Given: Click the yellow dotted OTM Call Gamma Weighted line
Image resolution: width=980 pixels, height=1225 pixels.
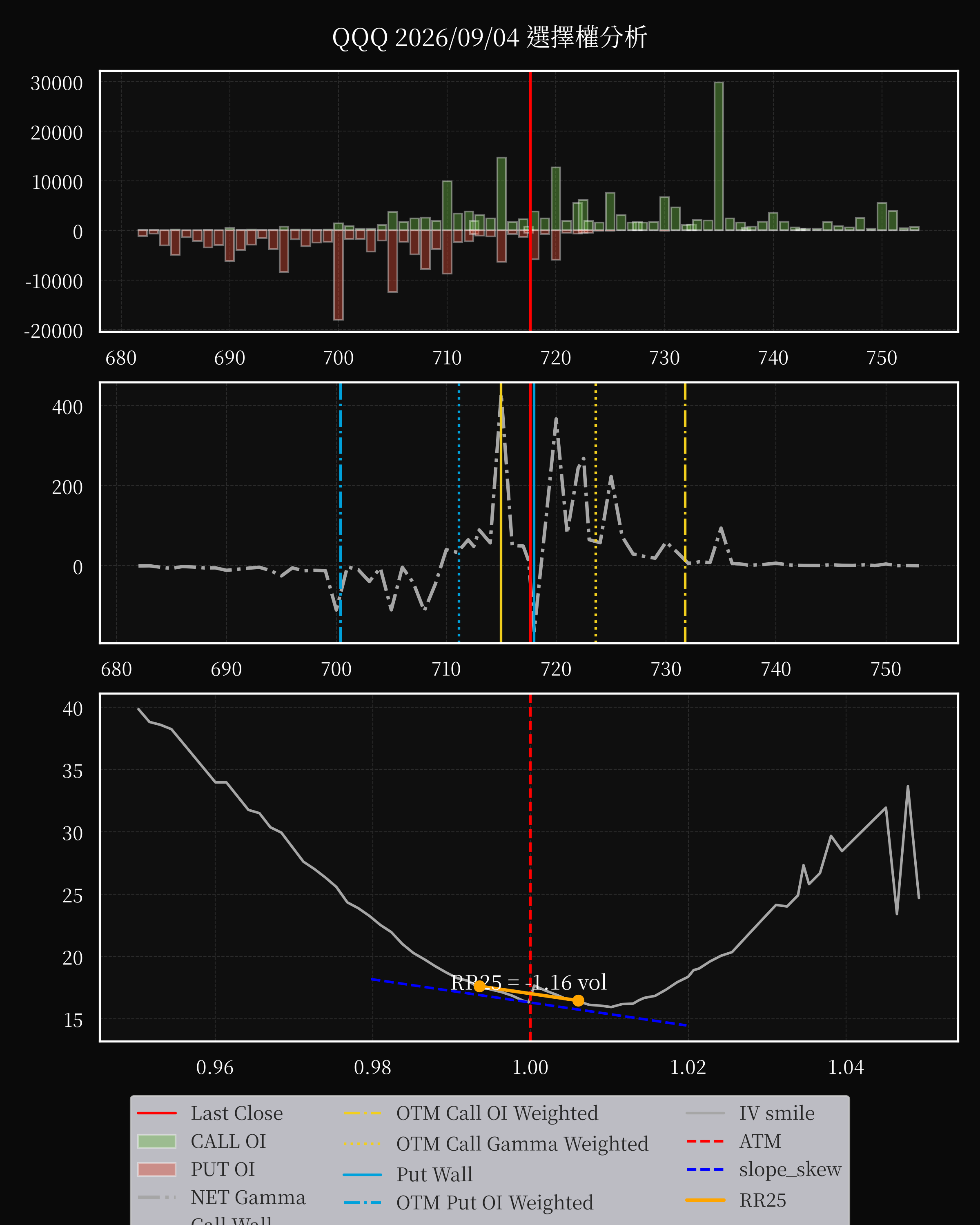Looking at the screenshot, I should [595, 513].
